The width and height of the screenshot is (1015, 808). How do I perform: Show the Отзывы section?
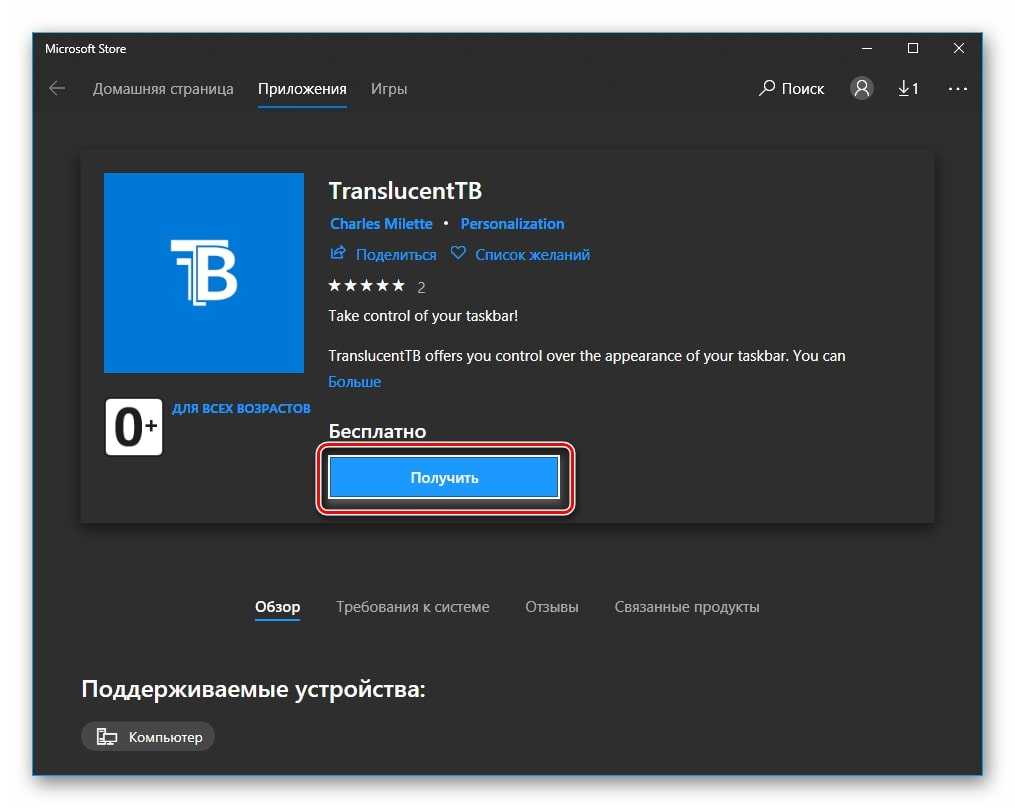tap(552, 606)
